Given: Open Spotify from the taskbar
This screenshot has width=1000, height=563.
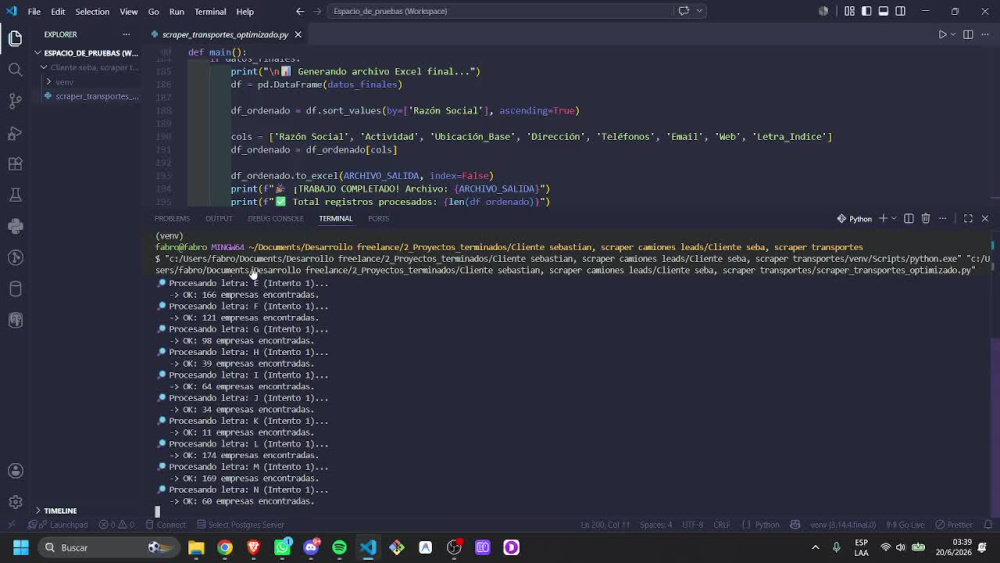Looking at the screenshot, I should (339, 548).
